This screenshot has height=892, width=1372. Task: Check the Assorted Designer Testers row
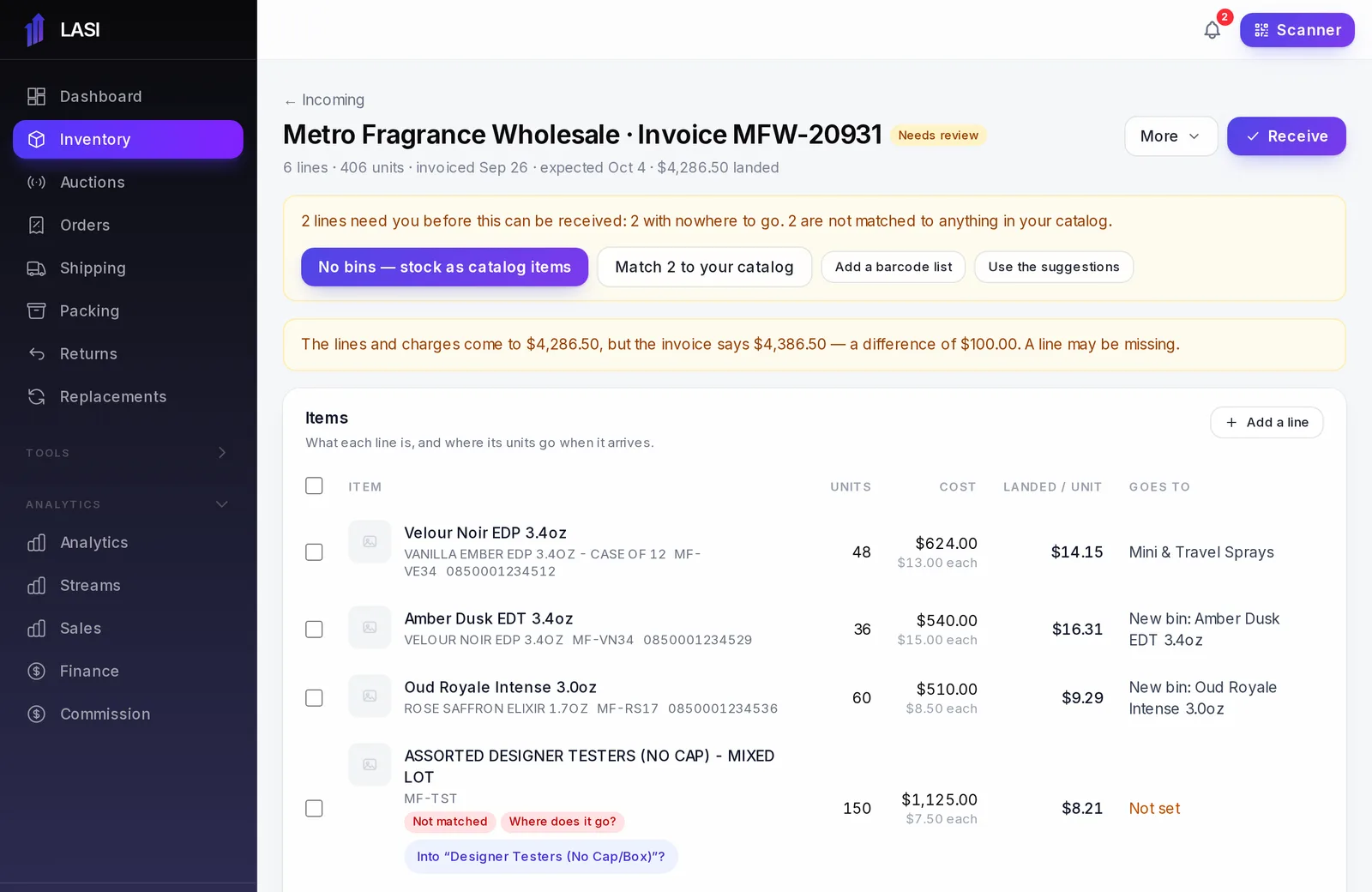314,808
